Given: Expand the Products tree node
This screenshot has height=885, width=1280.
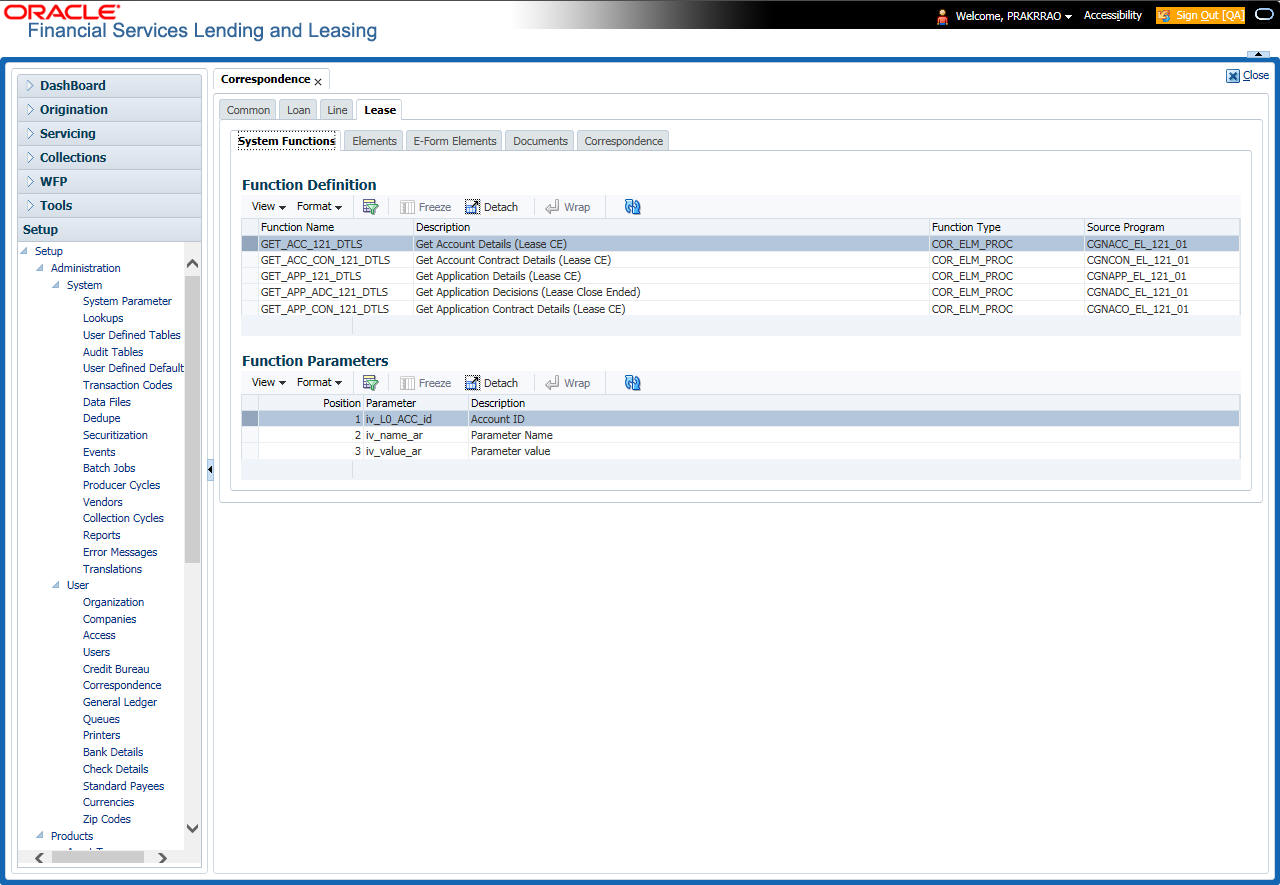Looking at the screenshot, I should point(40,836).
